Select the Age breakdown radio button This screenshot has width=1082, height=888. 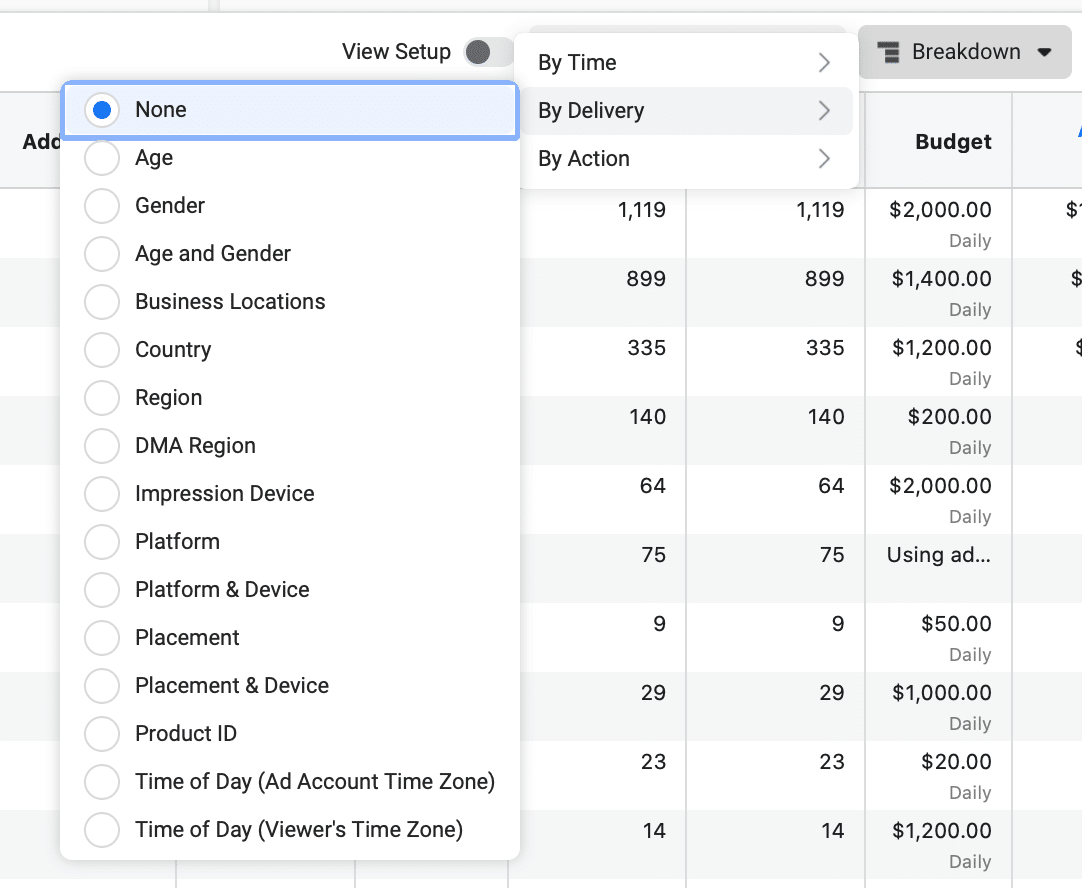coord(102,158)
